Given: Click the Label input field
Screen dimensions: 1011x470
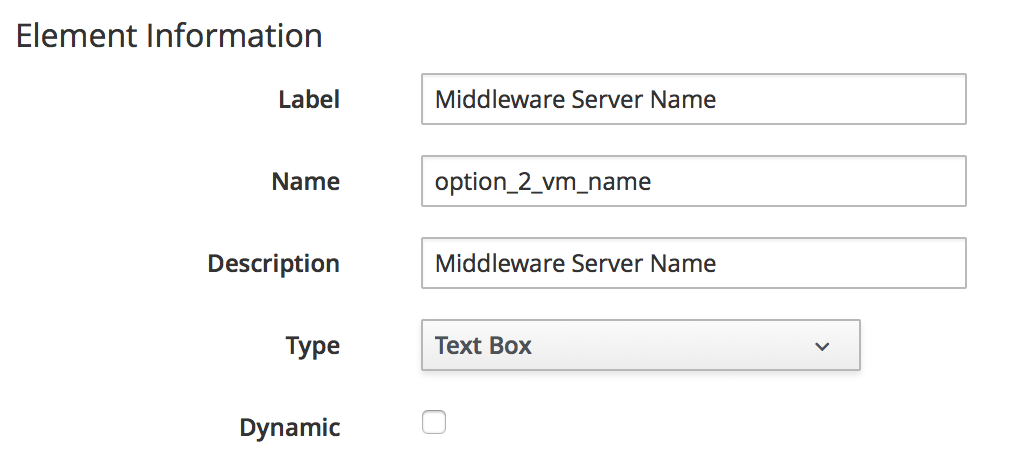Looking at the screenshot, I should [693, 99].
